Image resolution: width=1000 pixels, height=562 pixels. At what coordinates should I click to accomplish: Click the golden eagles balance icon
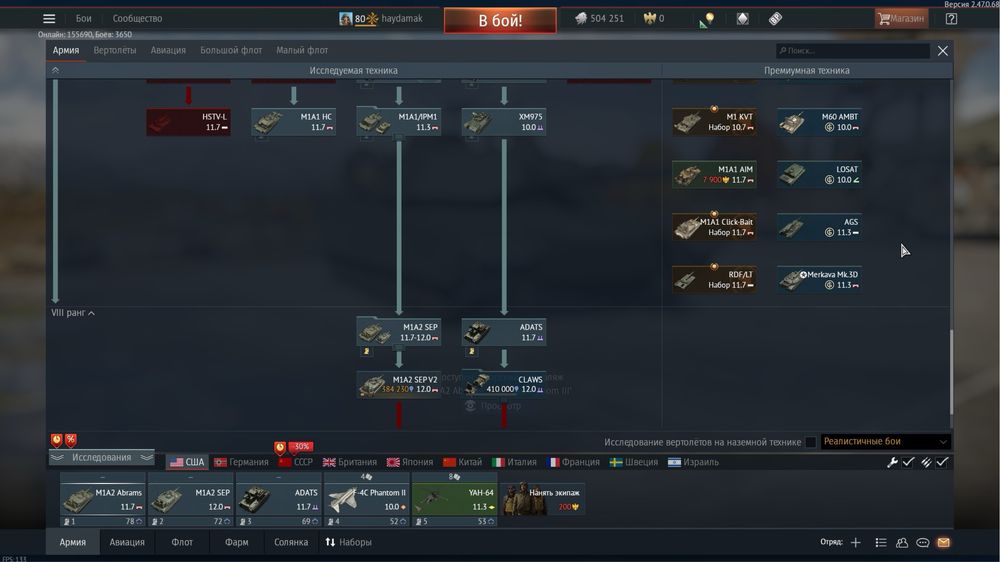click(x=649, y=18)
